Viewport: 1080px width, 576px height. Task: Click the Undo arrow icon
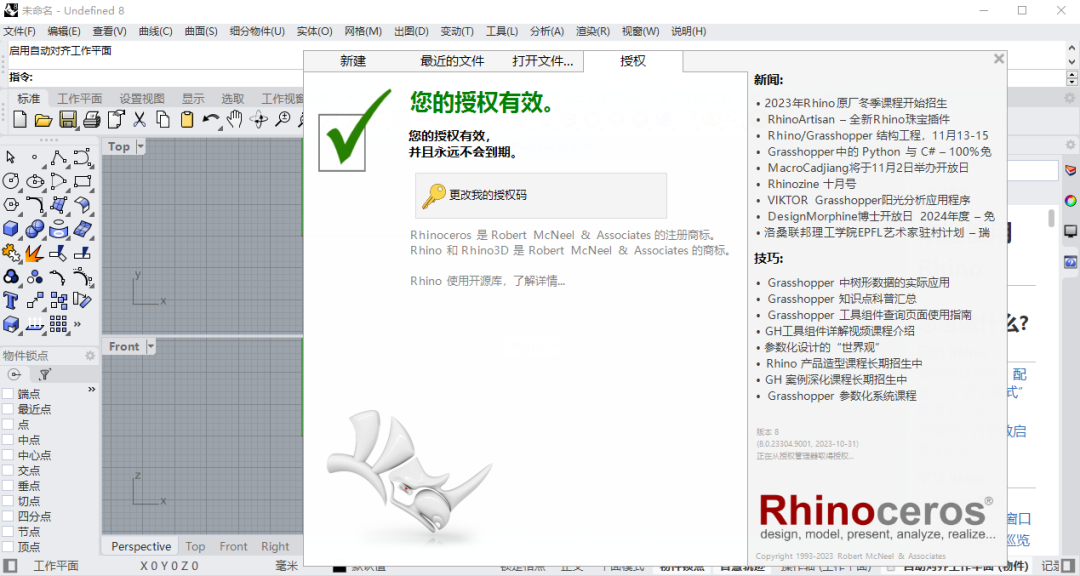209,120
